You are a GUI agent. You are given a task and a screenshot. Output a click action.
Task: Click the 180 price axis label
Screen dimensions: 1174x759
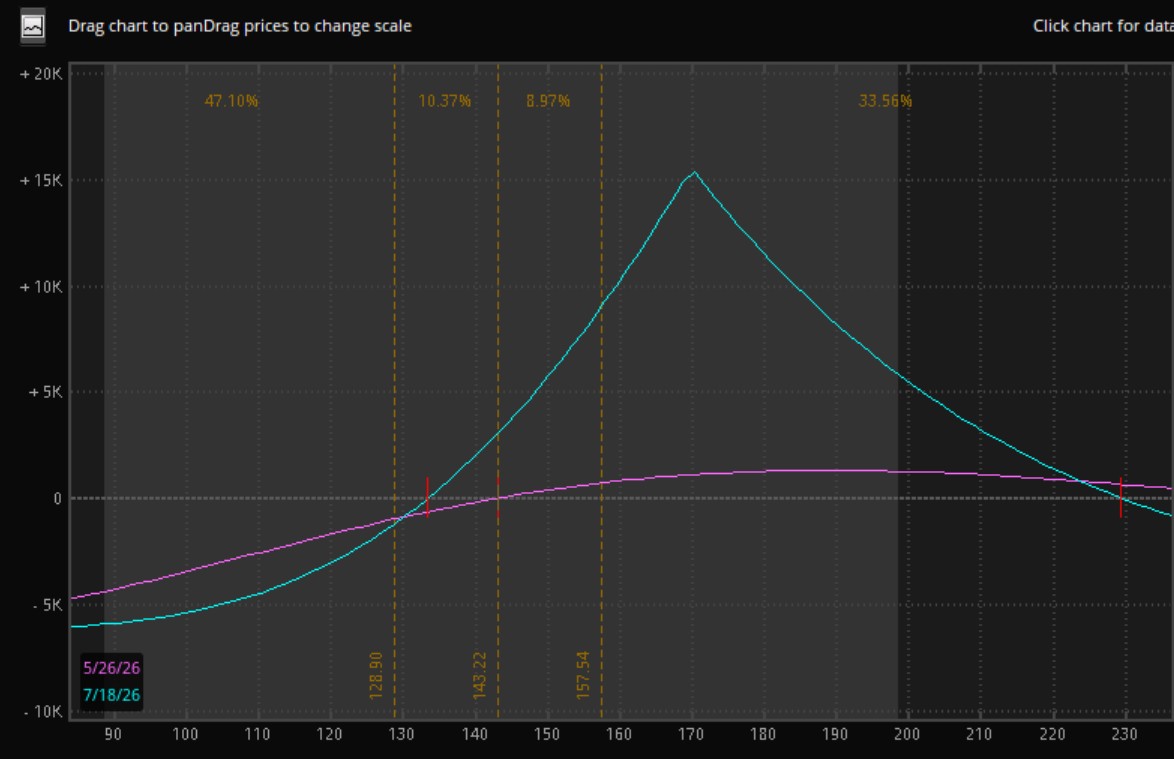(763, 734)
